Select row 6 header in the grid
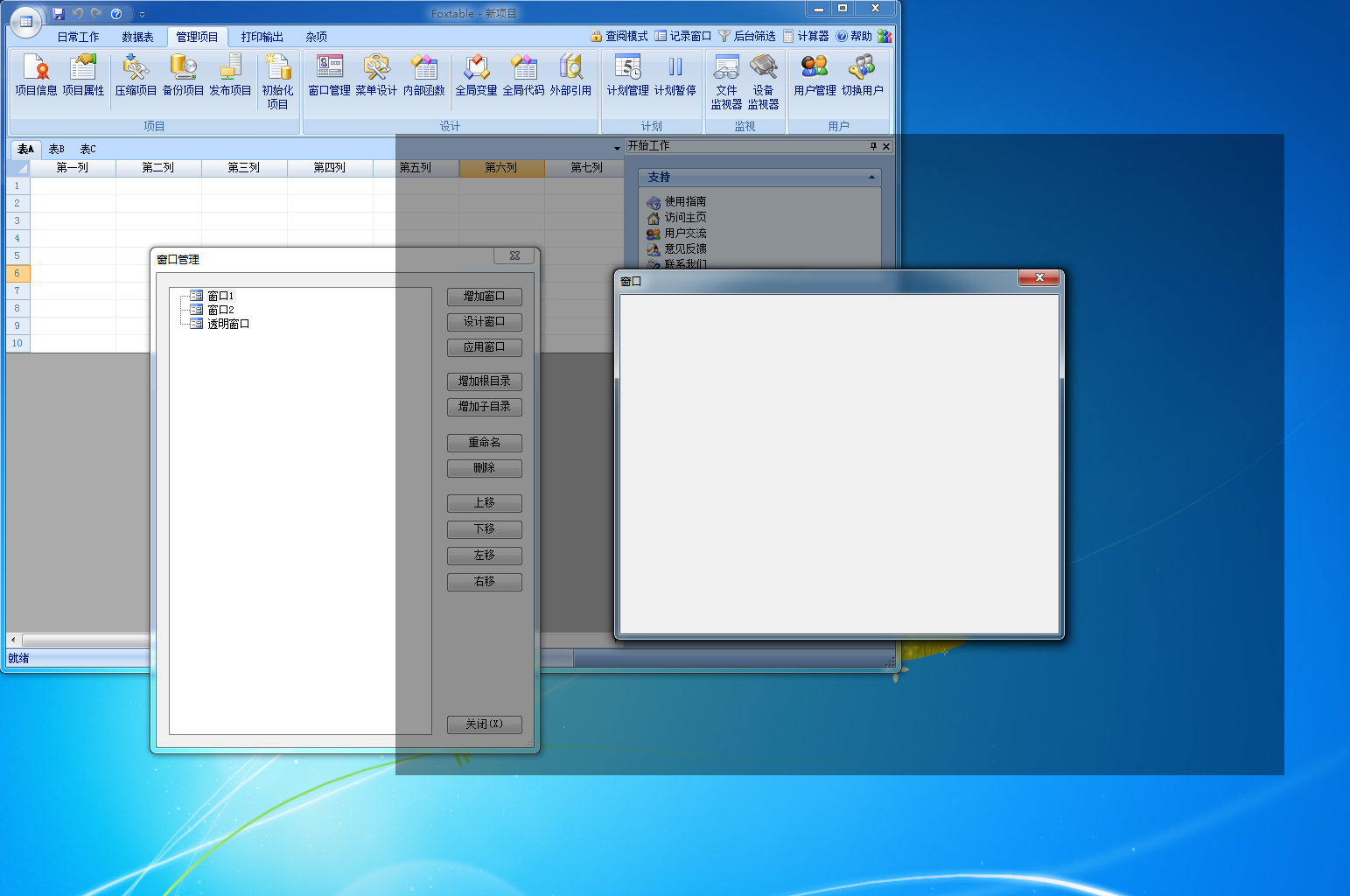The width and height of the screenshot is (1350, 896). click(x=17, y=273)
